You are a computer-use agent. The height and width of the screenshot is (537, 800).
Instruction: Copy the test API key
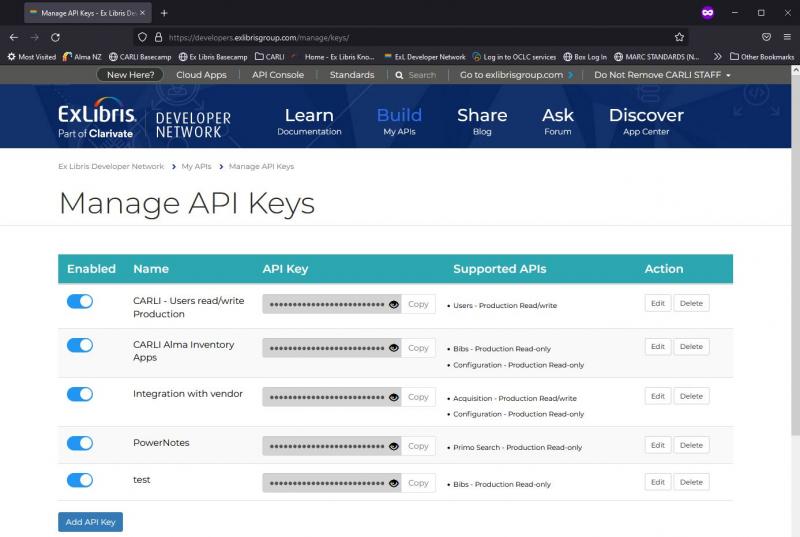[418, 482]
